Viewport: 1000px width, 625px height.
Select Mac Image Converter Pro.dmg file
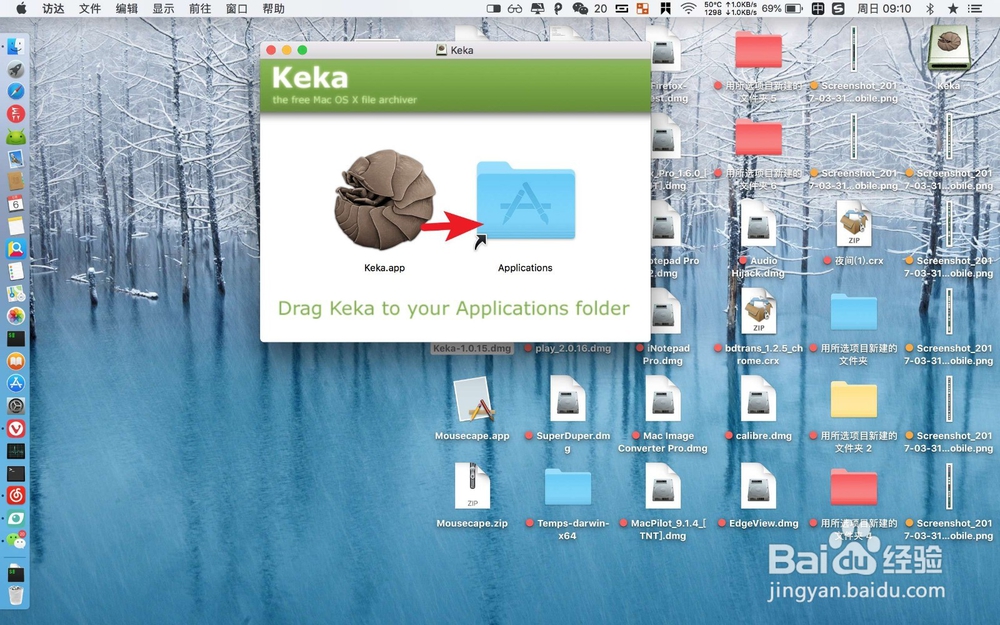point(663,399)
